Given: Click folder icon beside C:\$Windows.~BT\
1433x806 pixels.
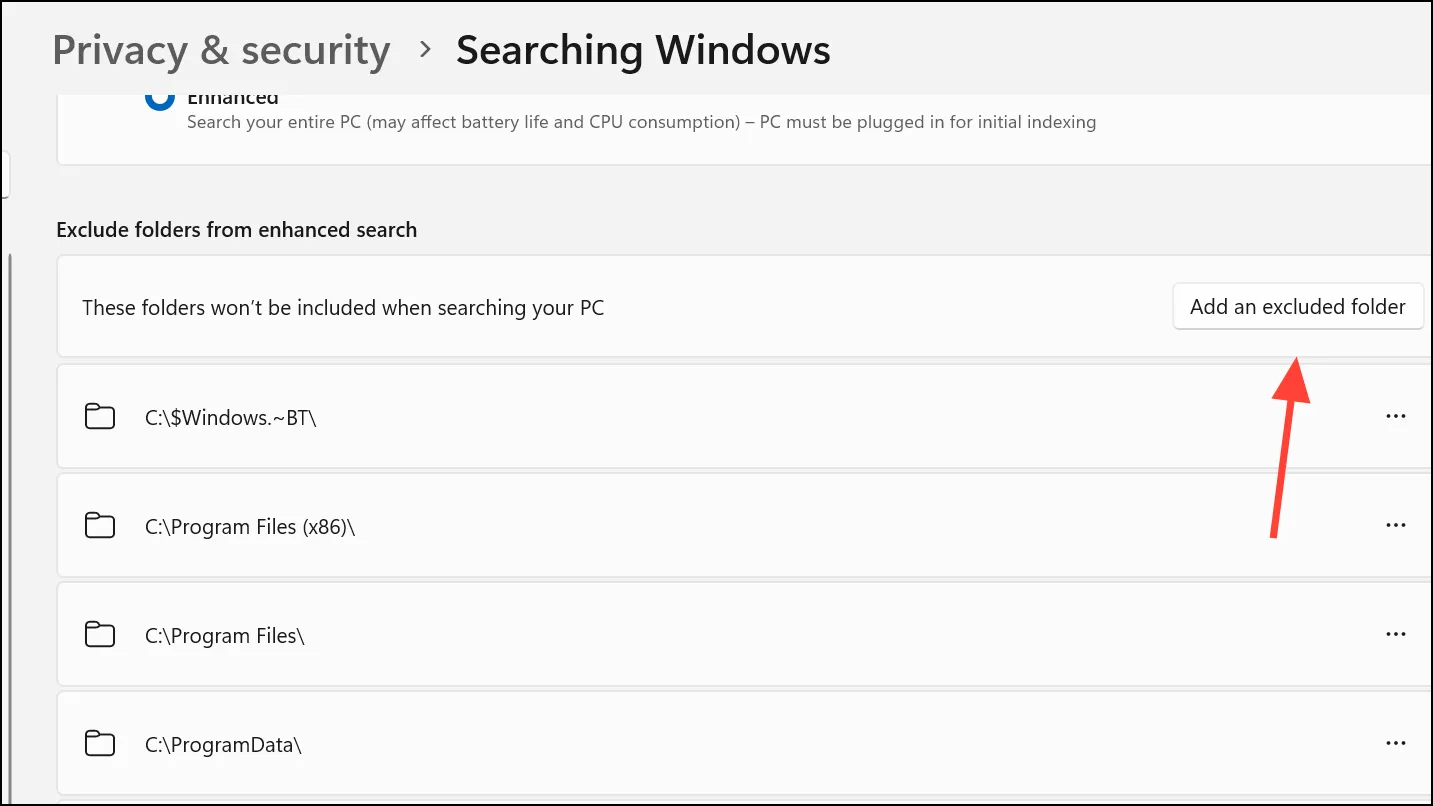Looking at the screenshot, I should pyautogui.click(x=100, y=416).
